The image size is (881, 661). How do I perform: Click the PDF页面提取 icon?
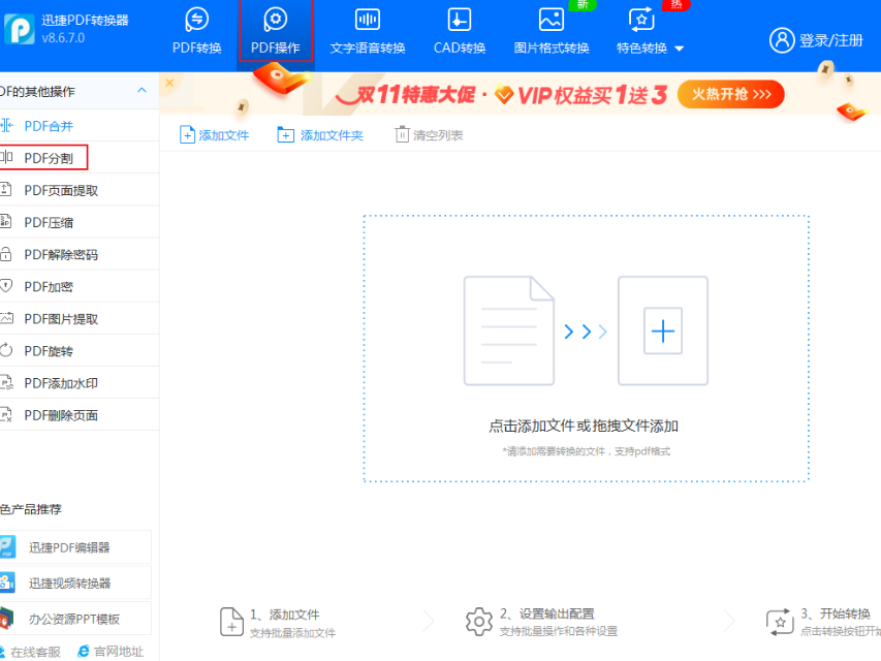(x=6, y=189)
